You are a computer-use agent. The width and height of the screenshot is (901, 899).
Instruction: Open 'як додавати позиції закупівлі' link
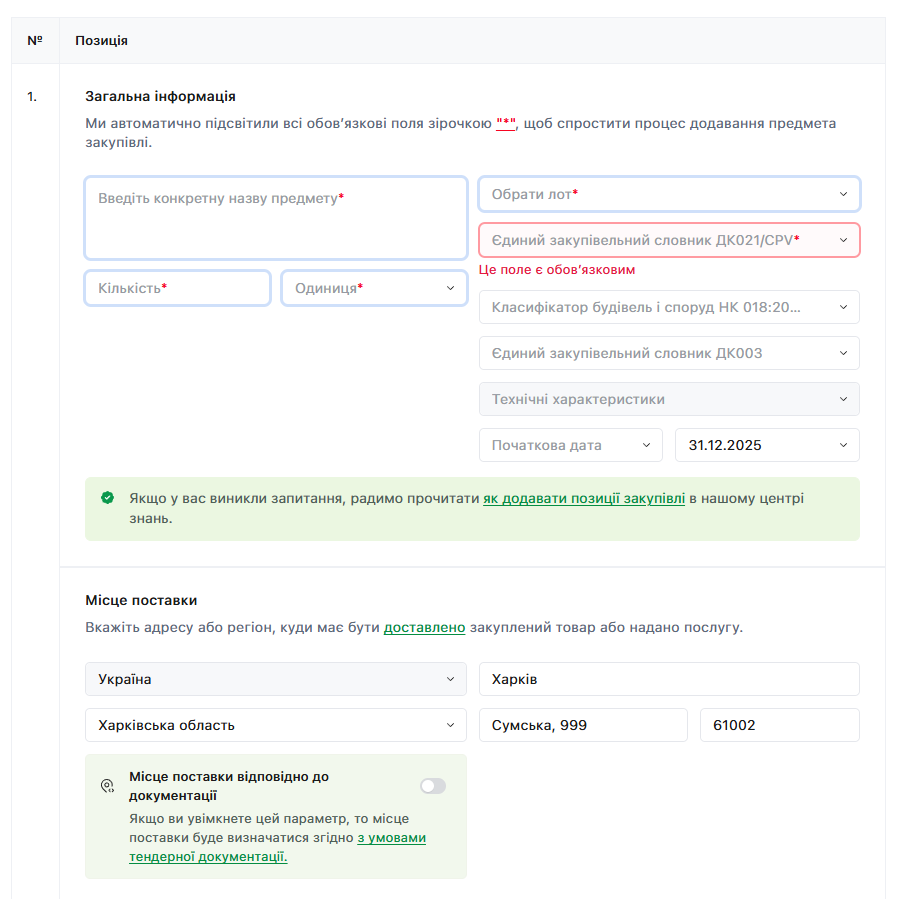click(583, 498)
